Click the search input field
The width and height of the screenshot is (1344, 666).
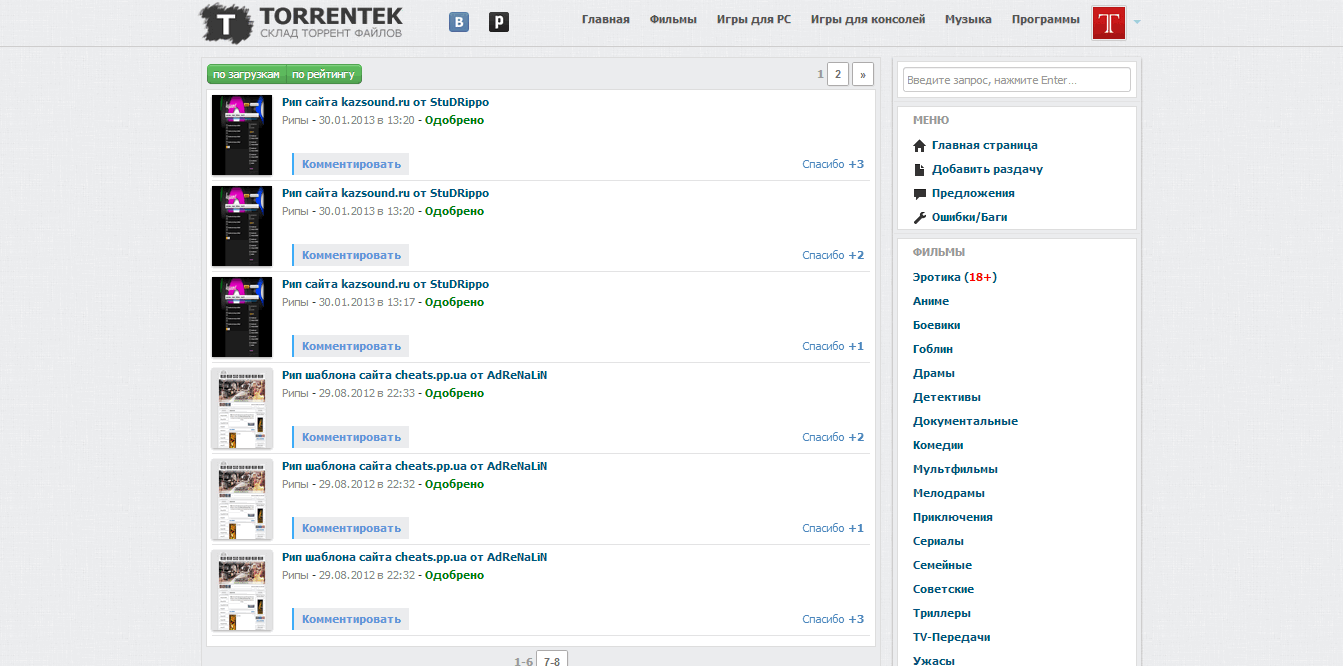(1016, 80)
